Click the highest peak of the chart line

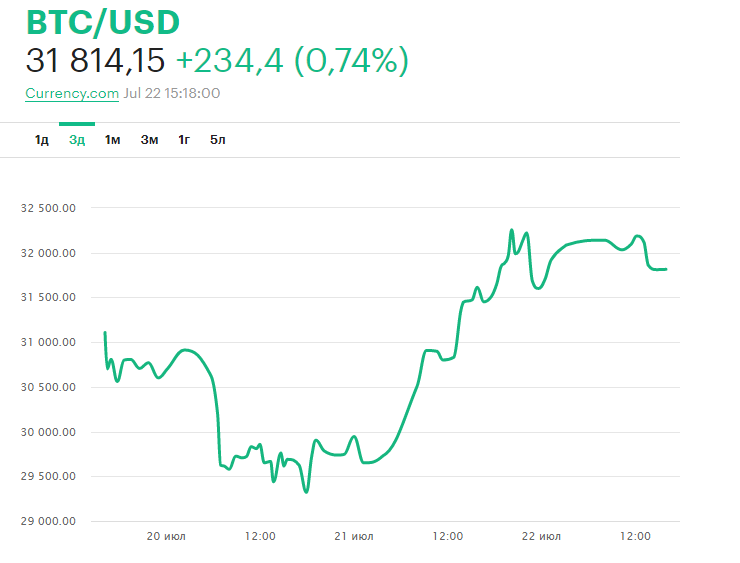coord(512,230)
